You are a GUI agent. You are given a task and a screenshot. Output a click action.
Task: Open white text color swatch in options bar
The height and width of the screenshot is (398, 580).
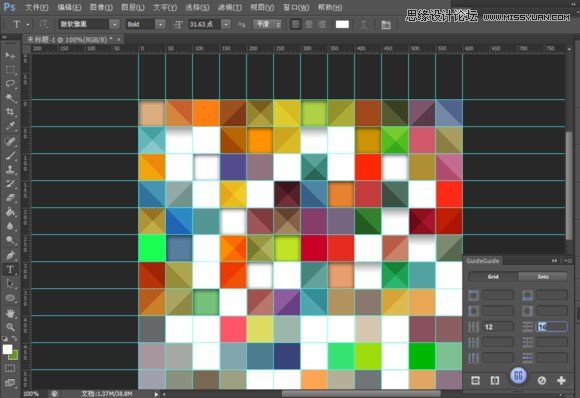tap(342, 24)
